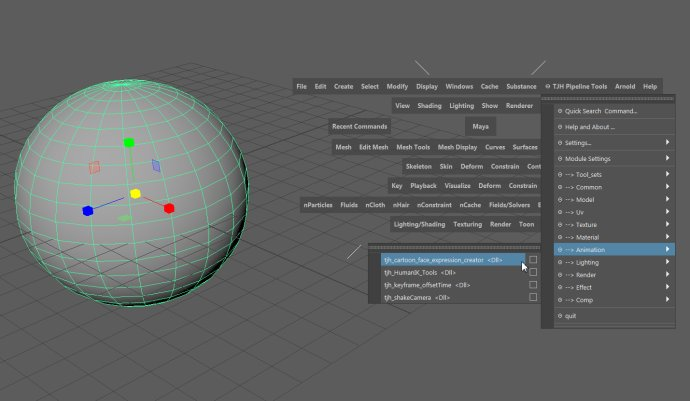690x401 pixels.
Task: Click the green Y-axis manipulator handle
Action: 128,142
